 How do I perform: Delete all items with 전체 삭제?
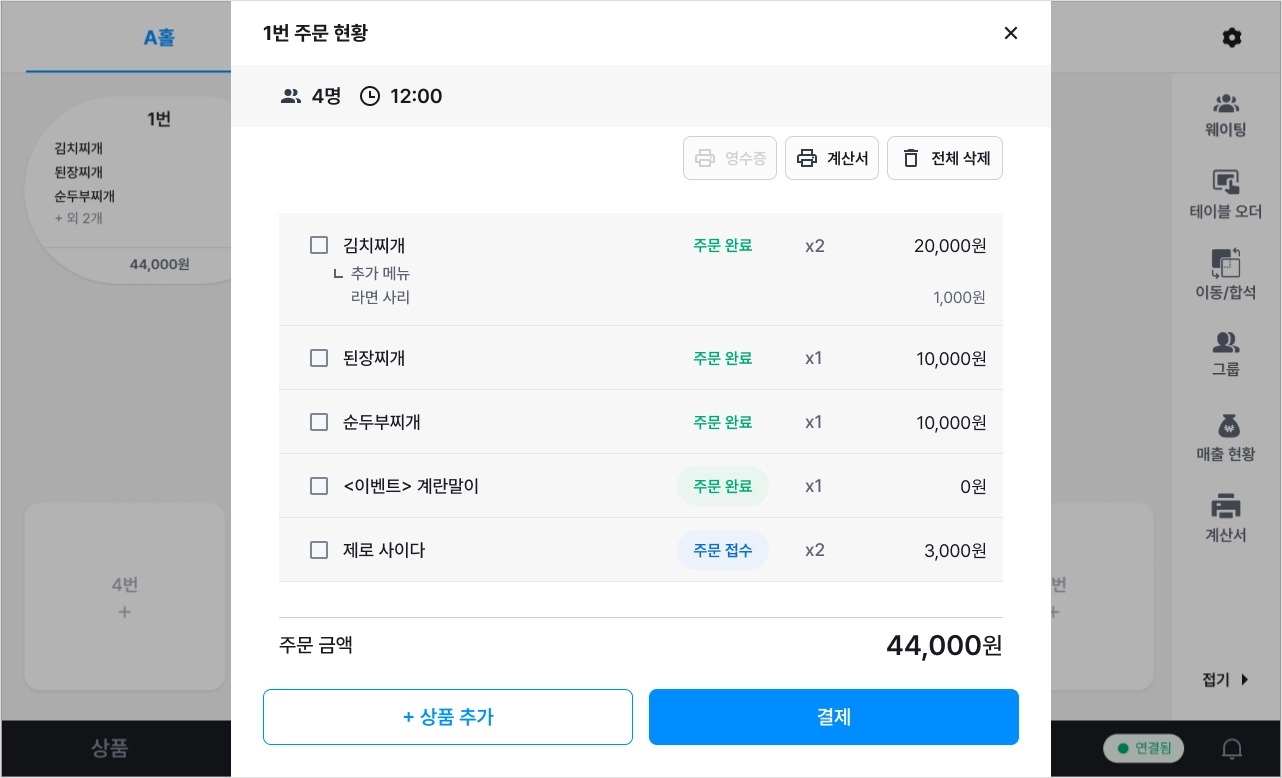(x=945, y=158)
